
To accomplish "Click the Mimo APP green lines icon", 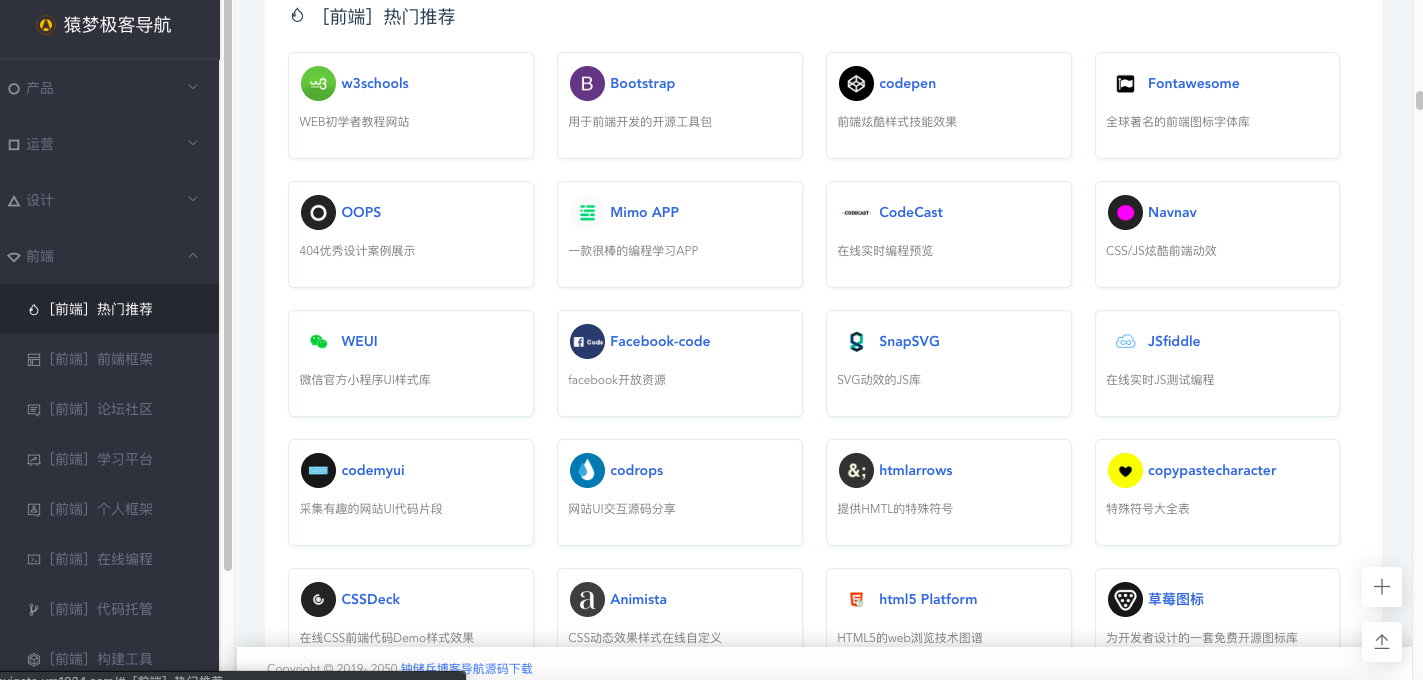I will (x=587, y=213).
